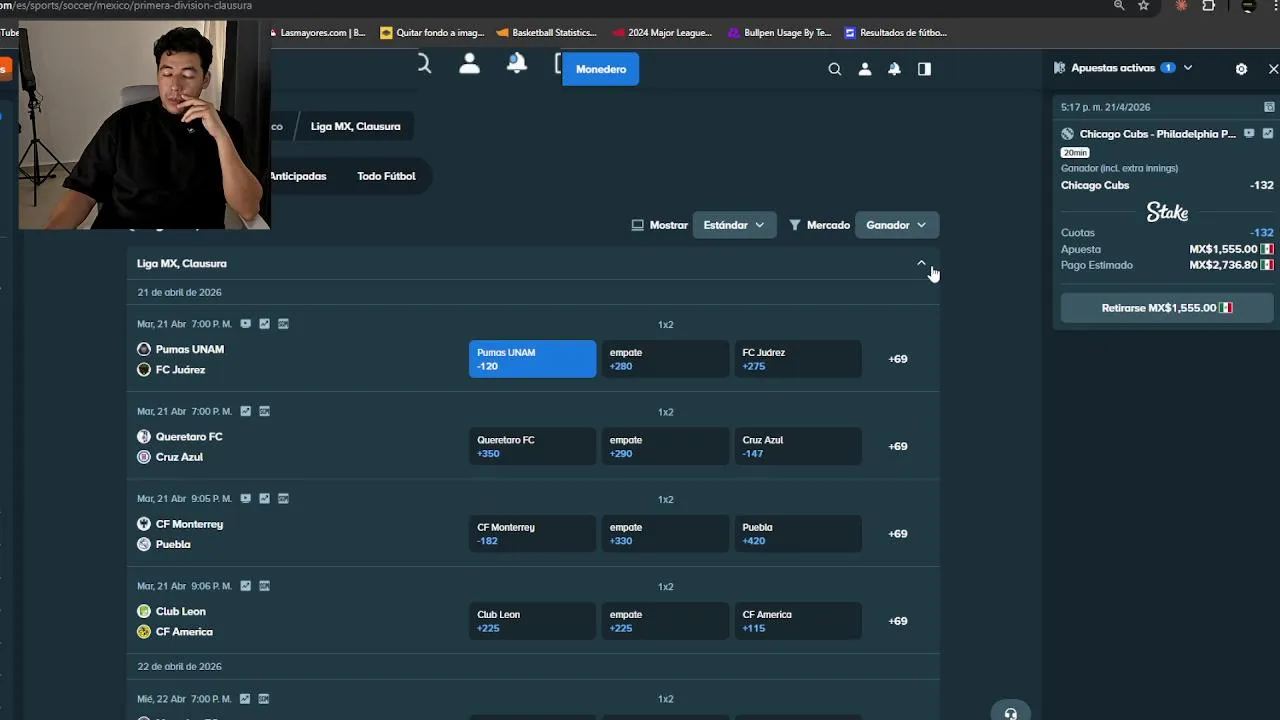1280x720 pixels.
Task: Click the receipt icon next to bet timestamp
Action: (x=1269, y=107)
